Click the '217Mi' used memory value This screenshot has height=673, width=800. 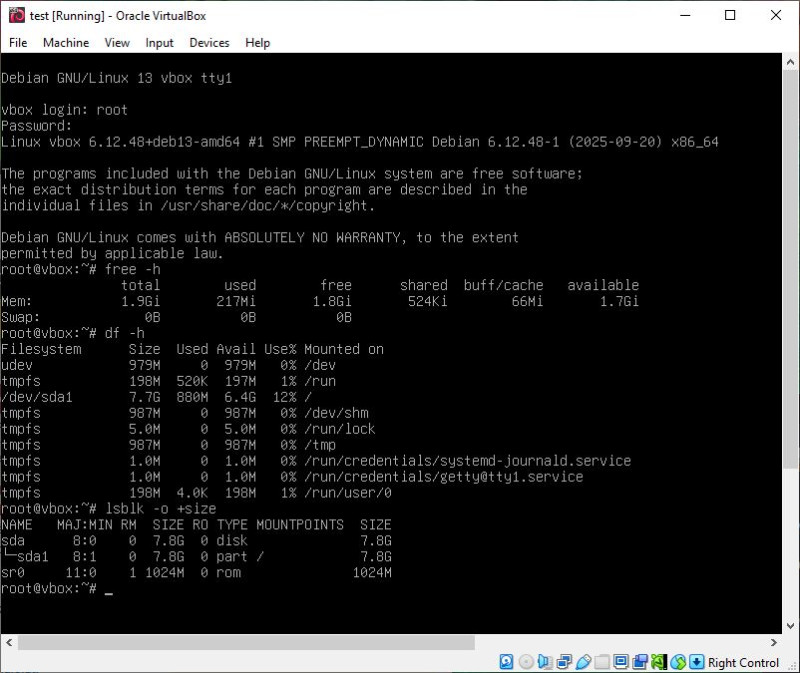tap(236, 301)
